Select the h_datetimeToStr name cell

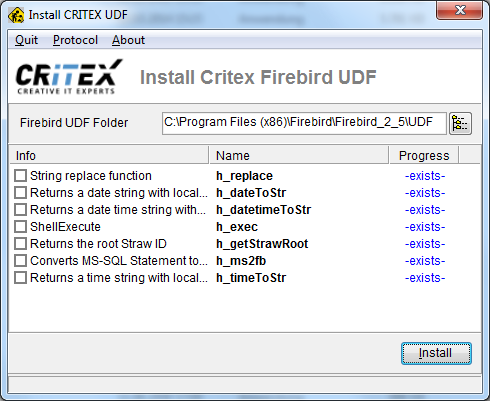point(263,210)
